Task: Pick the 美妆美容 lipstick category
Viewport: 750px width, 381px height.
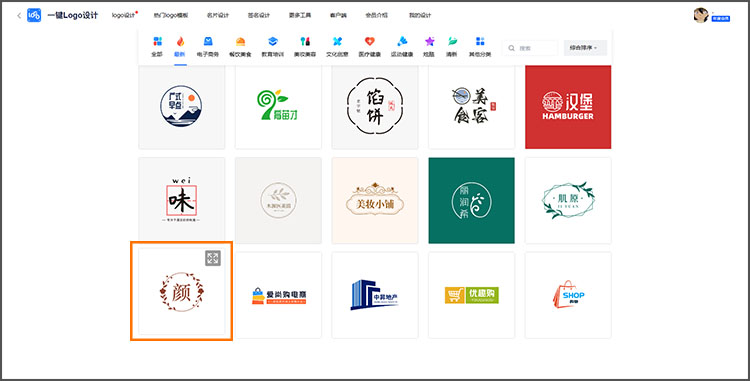Action: click(305, 41)
